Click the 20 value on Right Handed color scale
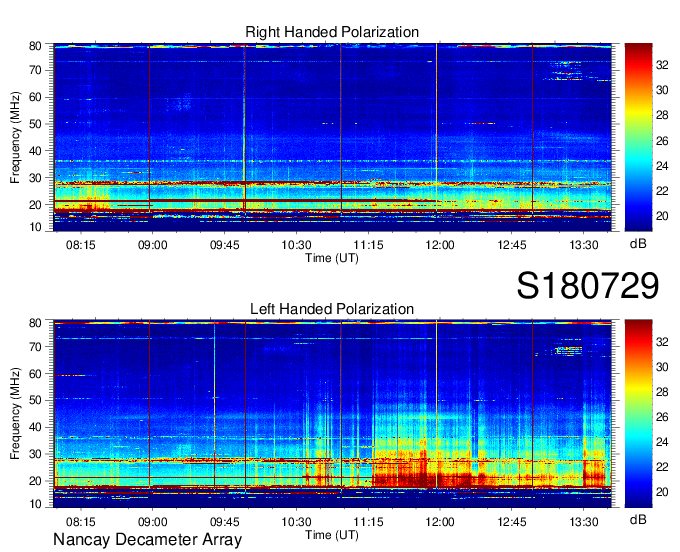 [x=662, y=216]
